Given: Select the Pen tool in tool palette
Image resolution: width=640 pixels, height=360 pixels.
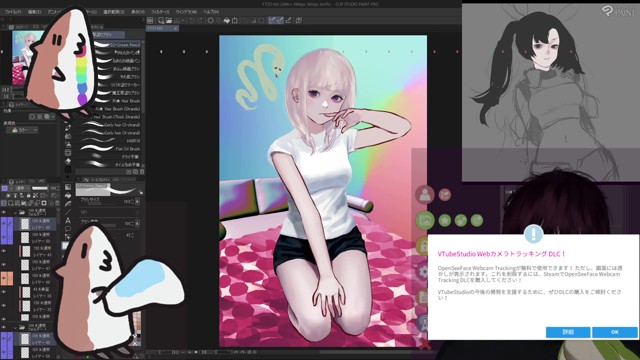Looking at the screenshot, I should [68, 128].
